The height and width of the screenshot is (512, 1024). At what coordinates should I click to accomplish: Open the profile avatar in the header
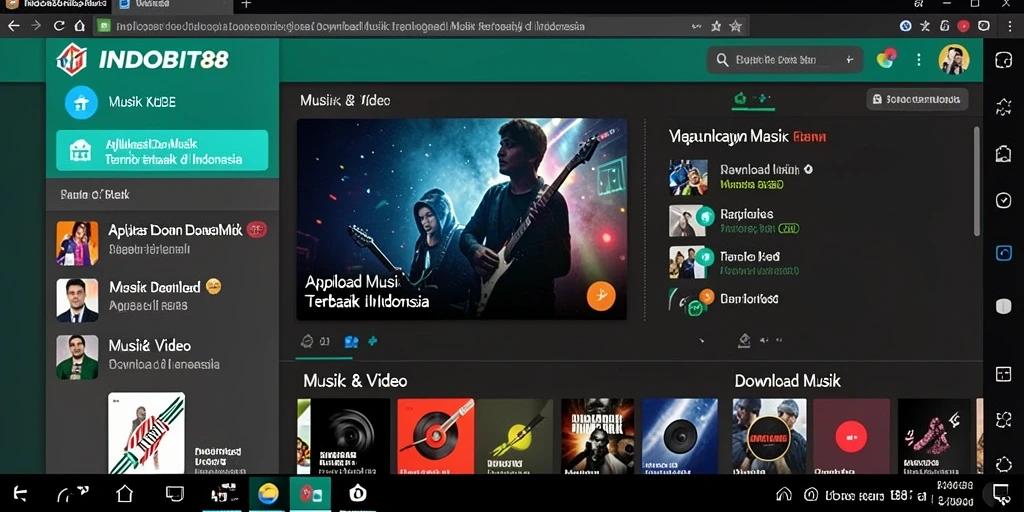(x=953, y=59)
